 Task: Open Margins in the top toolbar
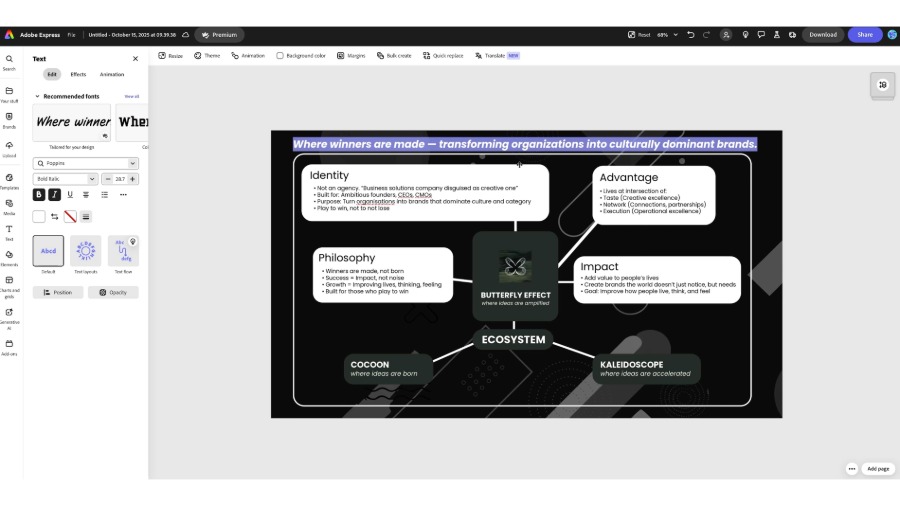[351, 56]
